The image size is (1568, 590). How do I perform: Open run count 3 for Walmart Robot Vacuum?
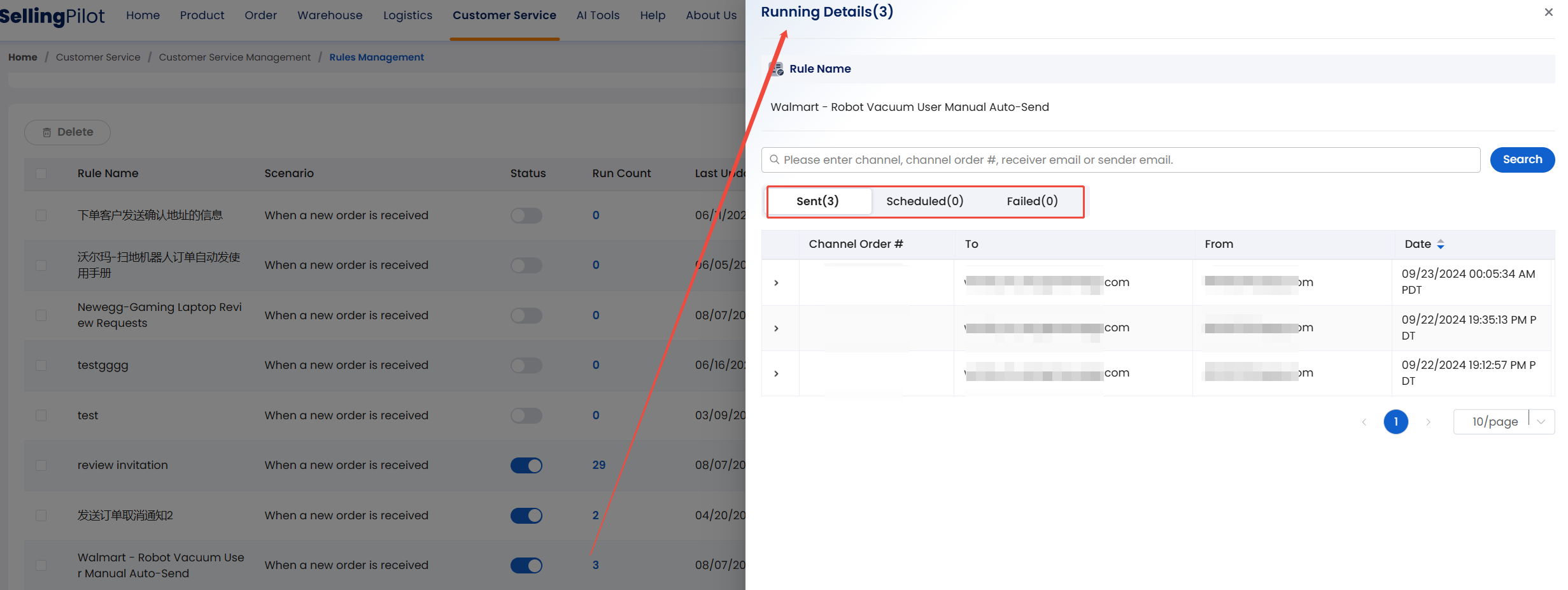596,565
